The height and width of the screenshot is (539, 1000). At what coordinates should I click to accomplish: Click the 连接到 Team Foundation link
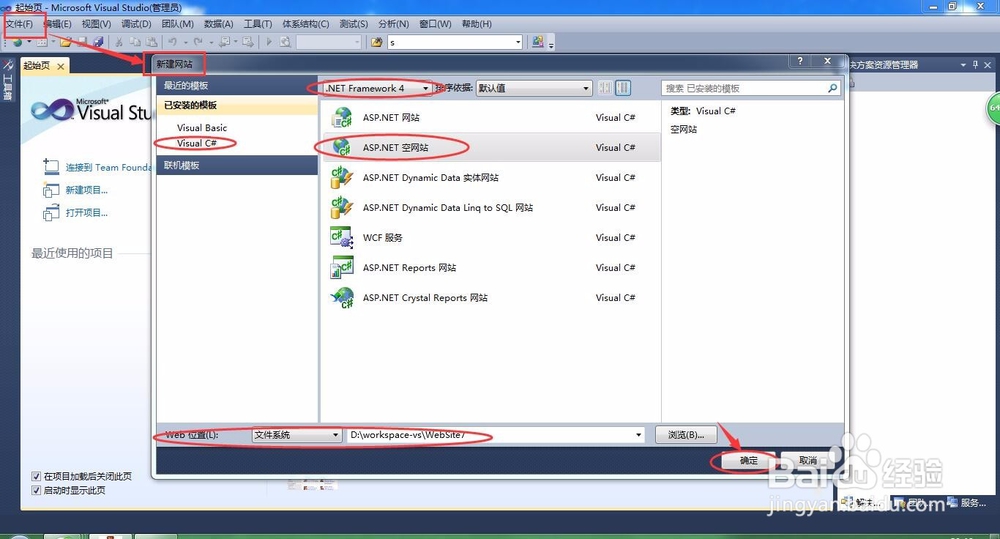tap(108, 167)
